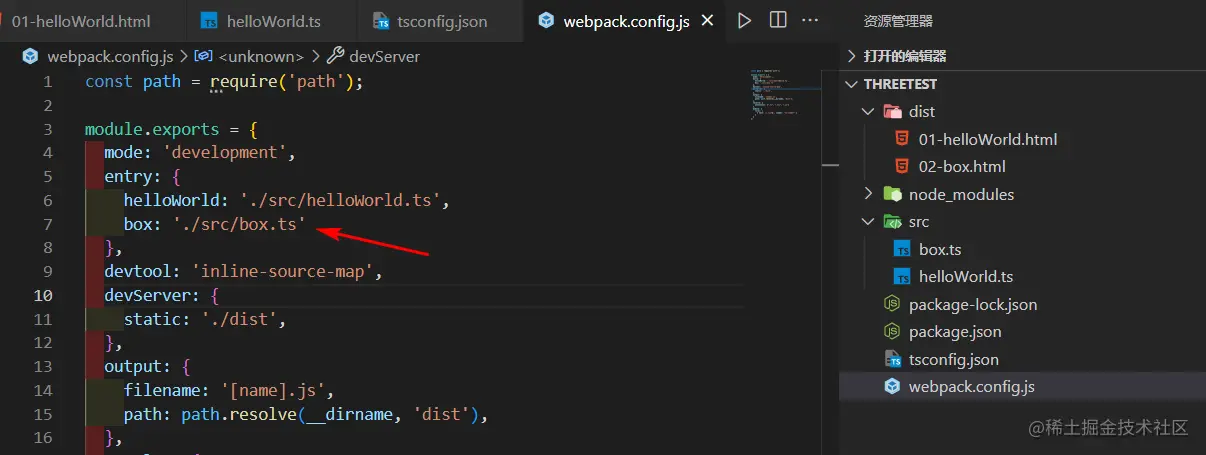
Task: Click the green src folder icon
Action: [x=892, y=222]
